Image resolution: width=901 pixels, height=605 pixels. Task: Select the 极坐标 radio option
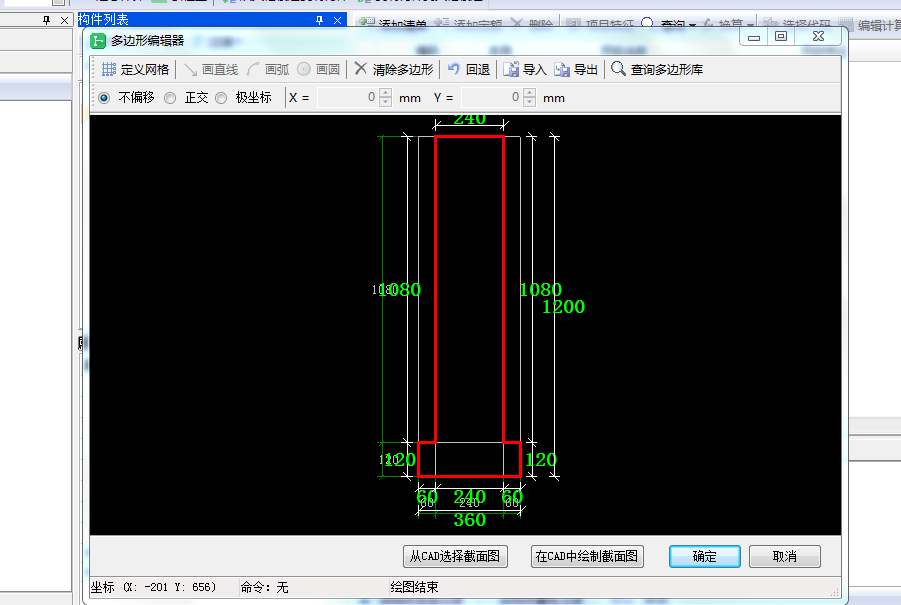pyautogui.click(x=221, y=98)
